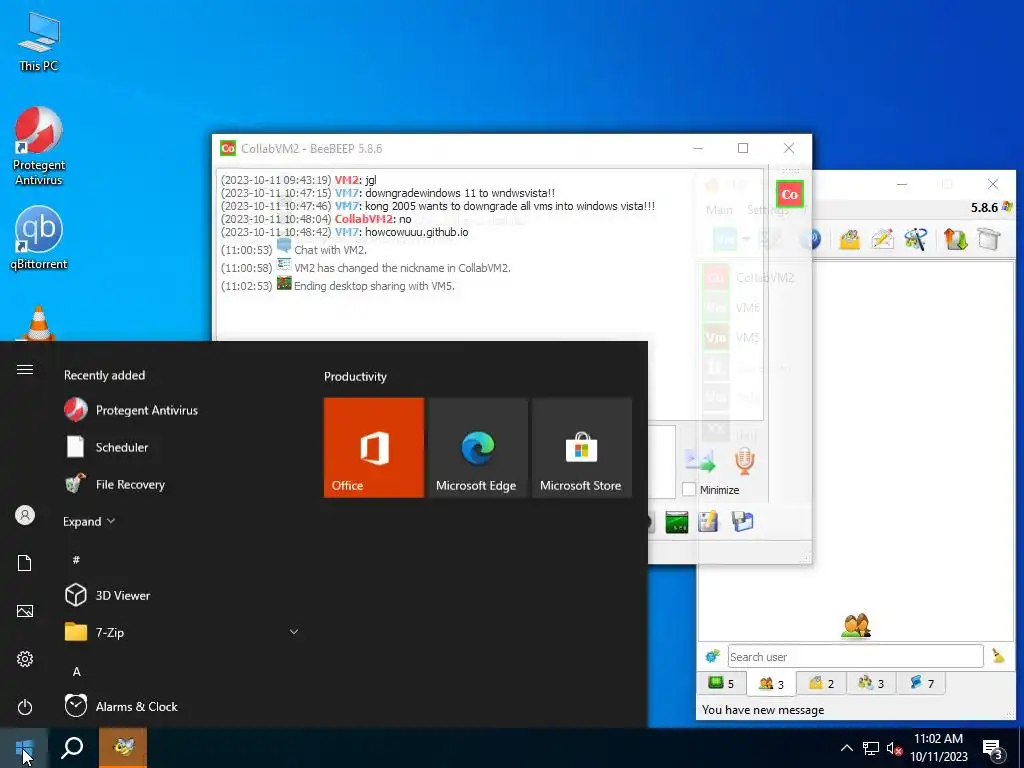Open the Office tile
Viewport: 1024px width, 768px height.
click(374, 448)
